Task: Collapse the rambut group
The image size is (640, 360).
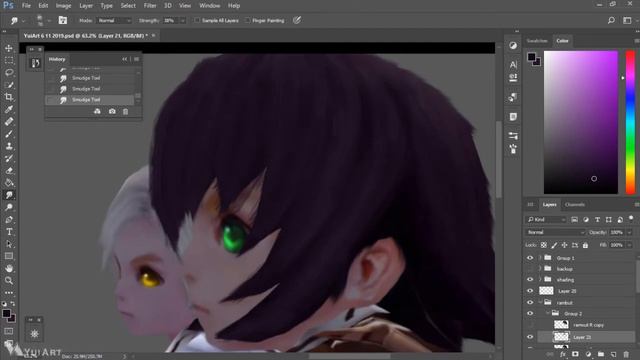Action: 540,302
